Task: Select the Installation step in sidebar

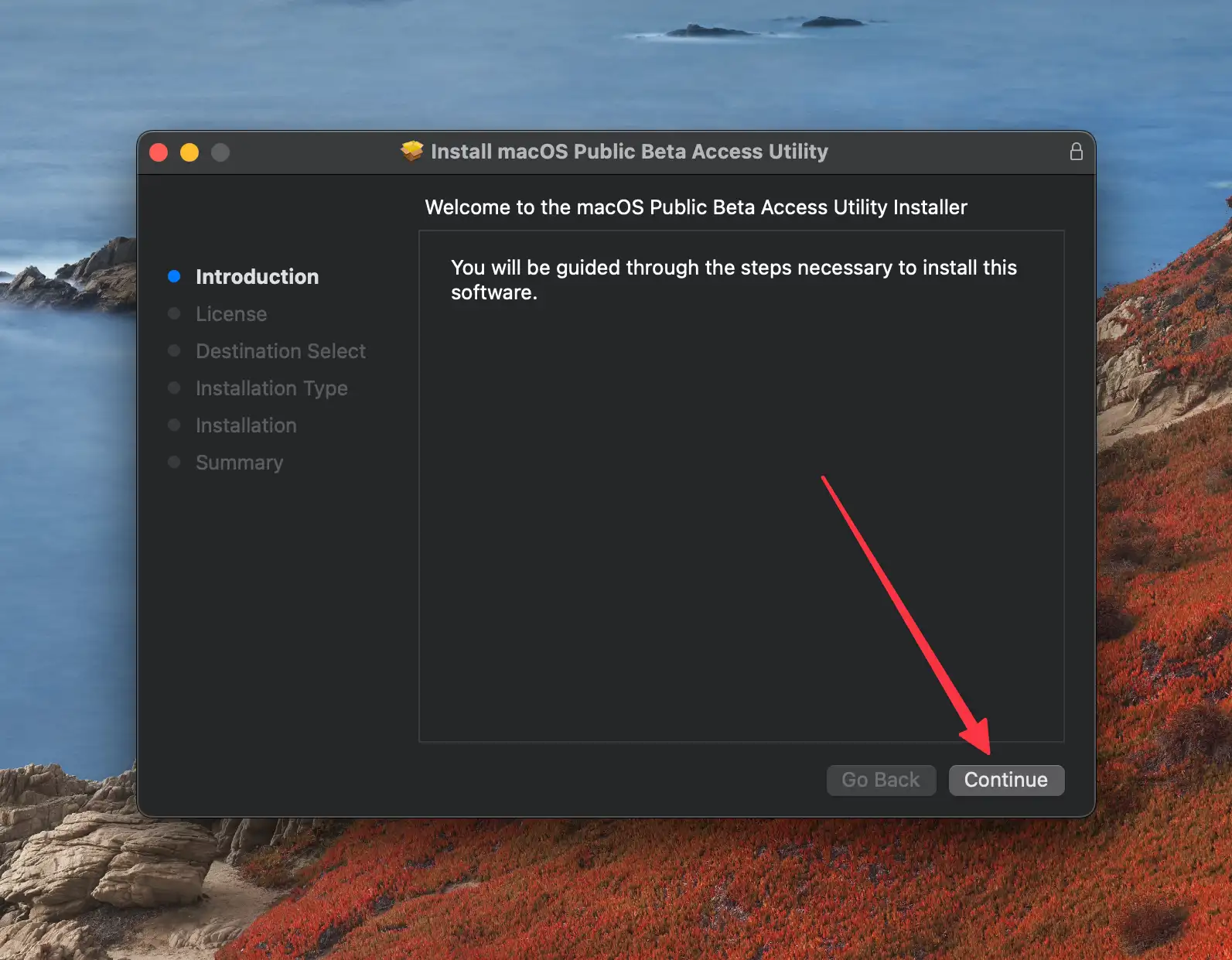Action: click(246, 425)
